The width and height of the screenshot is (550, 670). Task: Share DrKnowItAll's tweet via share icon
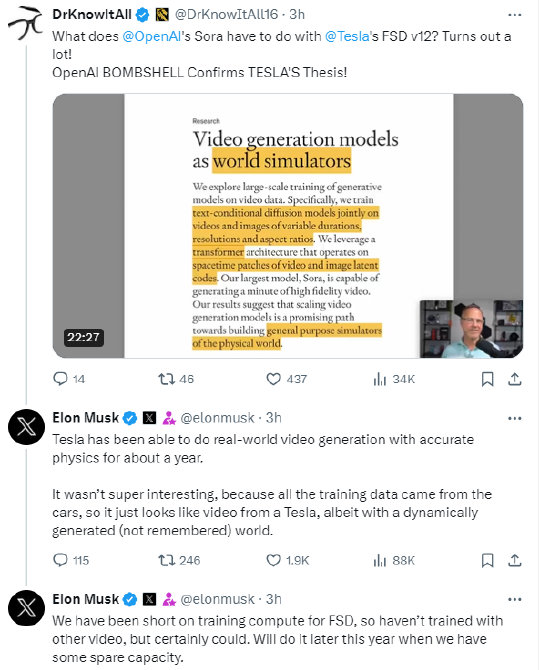coord(515,379)
